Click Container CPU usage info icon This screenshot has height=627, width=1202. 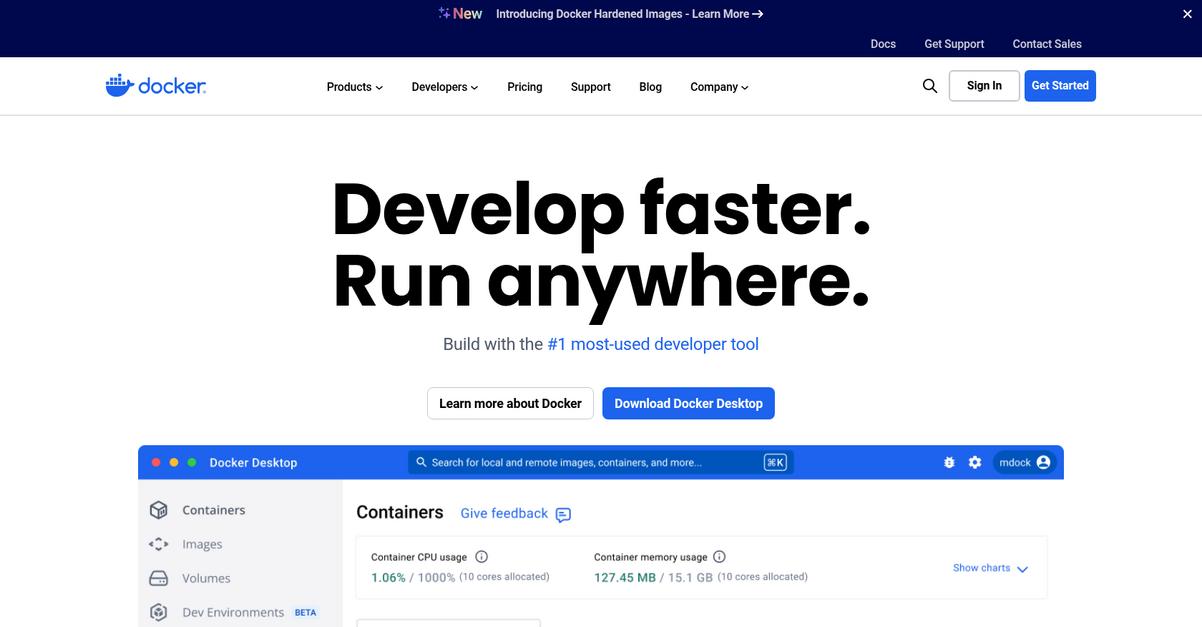pos(481,557)
